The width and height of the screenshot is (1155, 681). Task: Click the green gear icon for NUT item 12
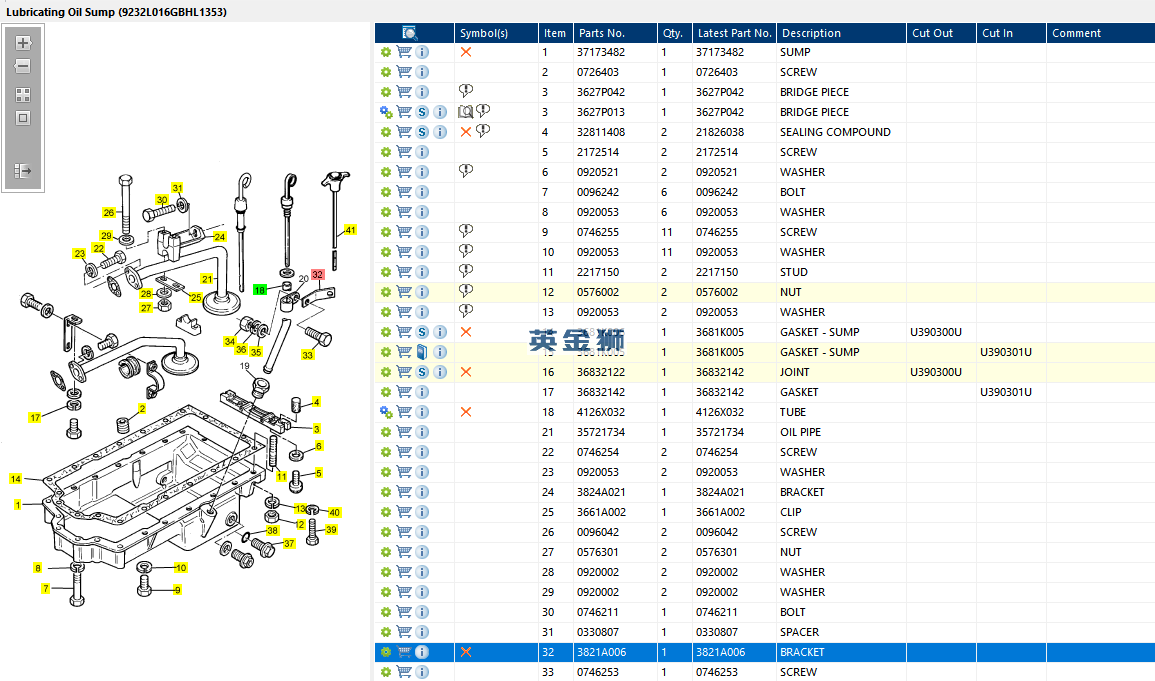pos(386,292)
